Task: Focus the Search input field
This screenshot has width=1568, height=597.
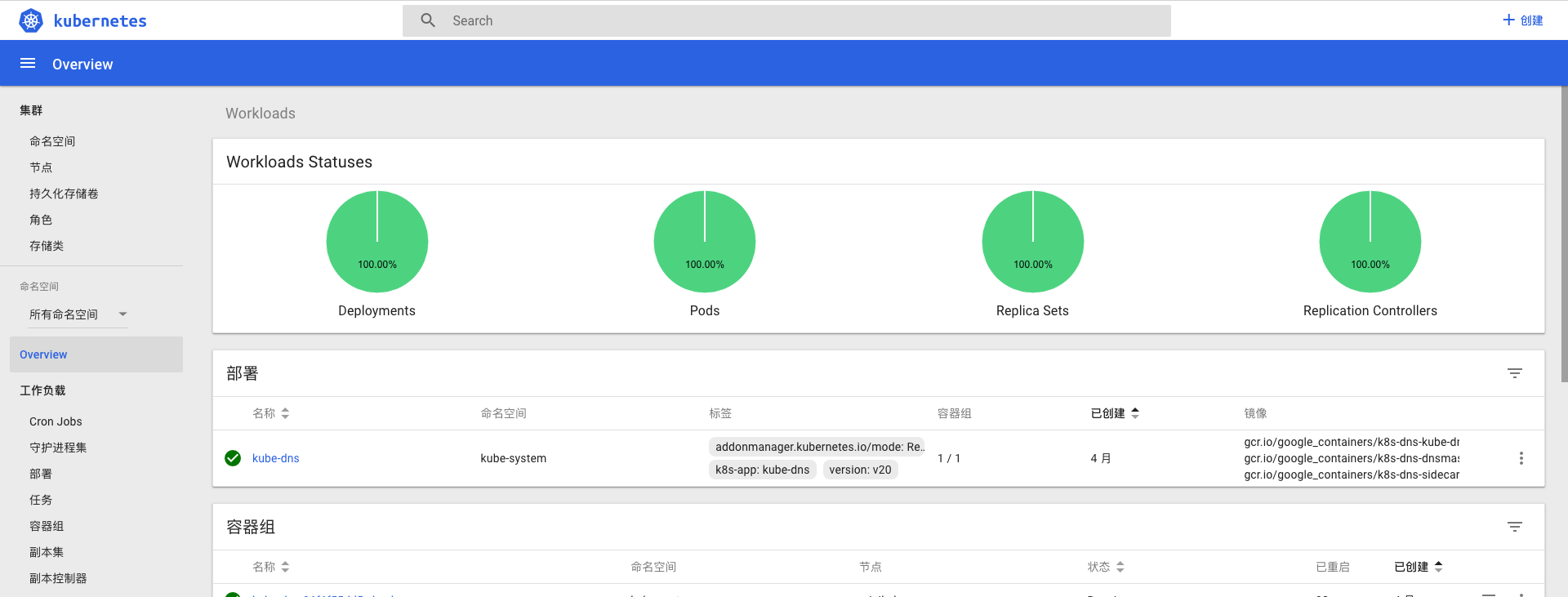Action: coord(800,20)
